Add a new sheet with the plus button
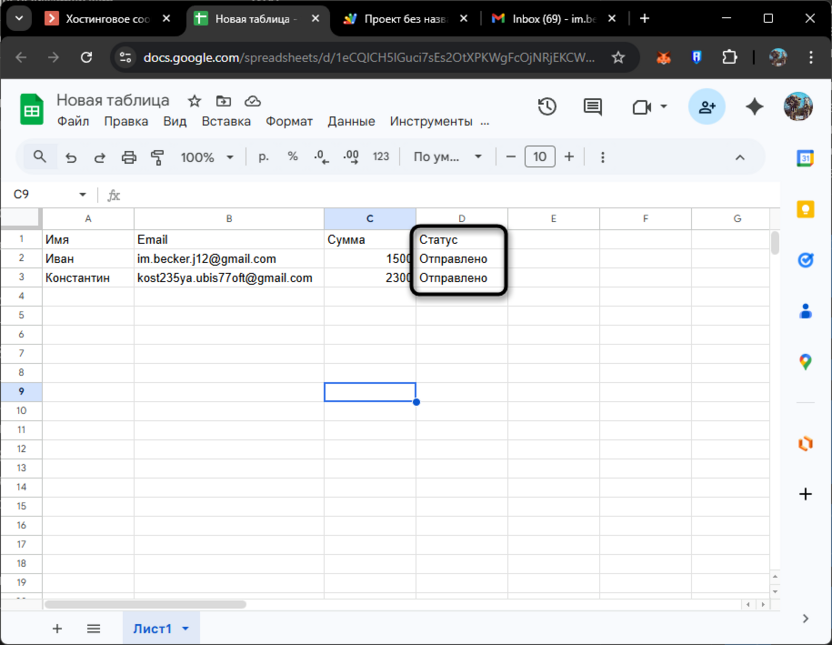 click(x=57, y=628)
